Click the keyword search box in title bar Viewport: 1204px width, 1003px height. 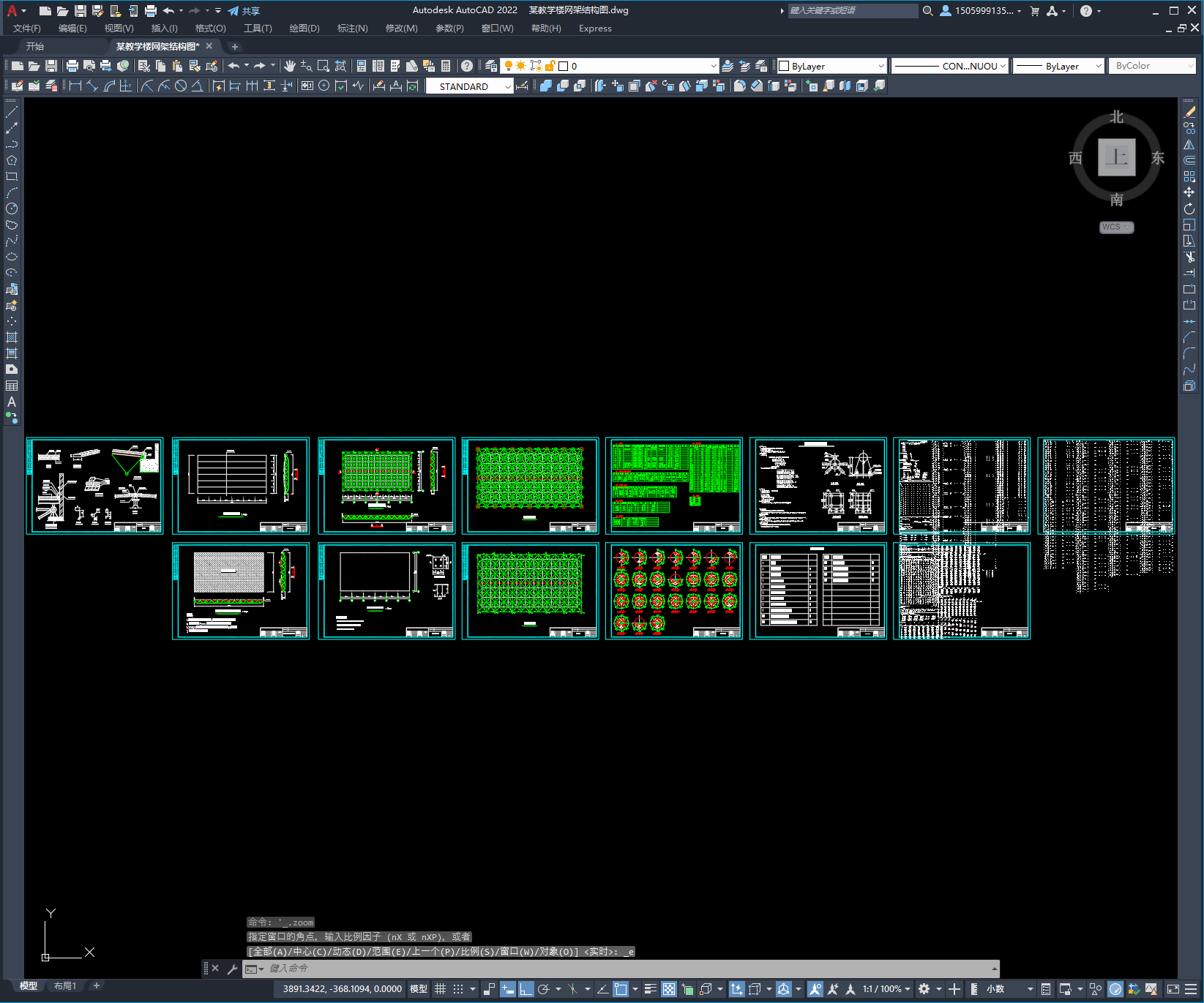pyautogui.click(x=852, y=11)
